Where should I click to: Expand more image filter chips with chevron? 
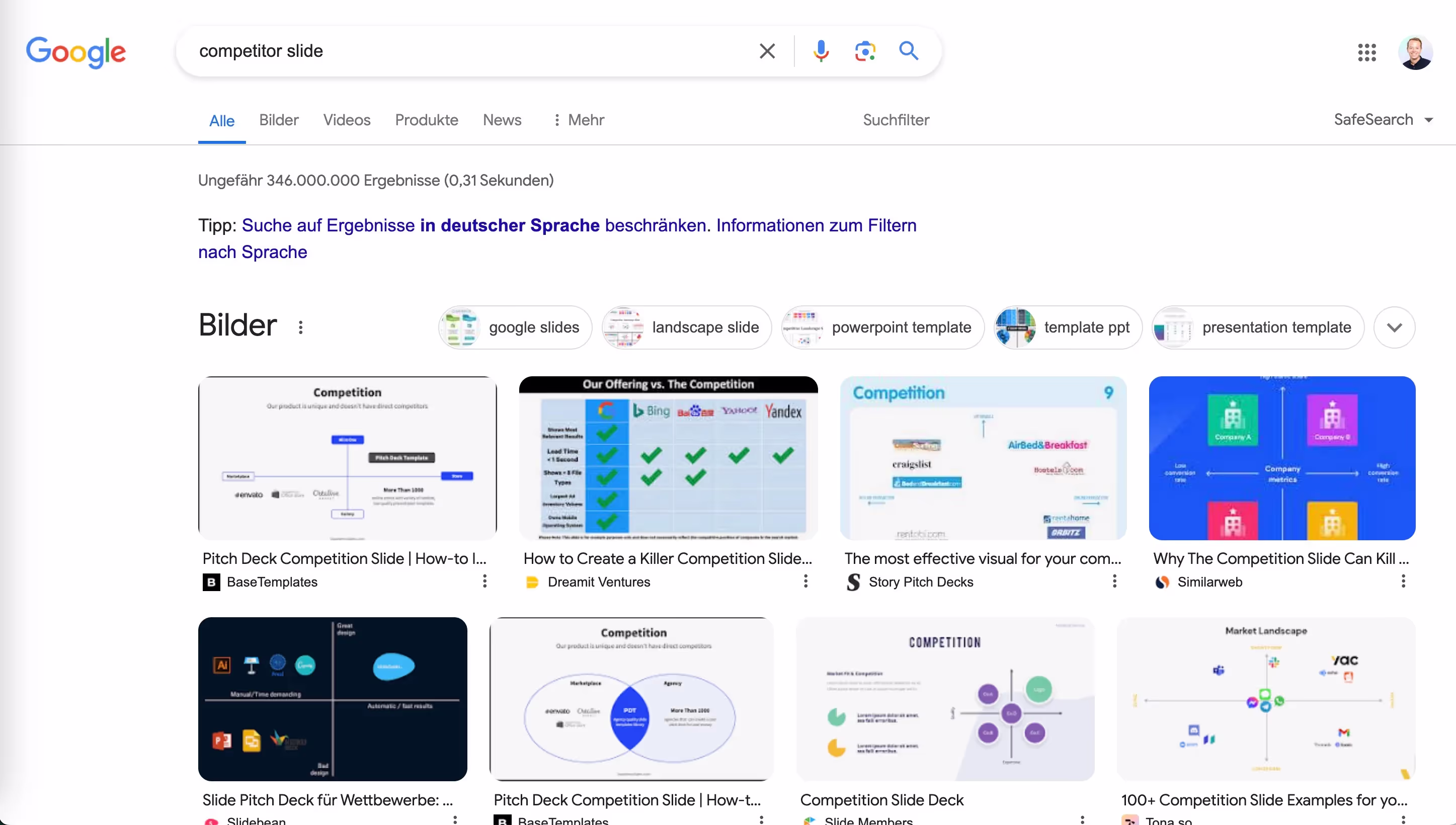click(x=1394, y=327)
